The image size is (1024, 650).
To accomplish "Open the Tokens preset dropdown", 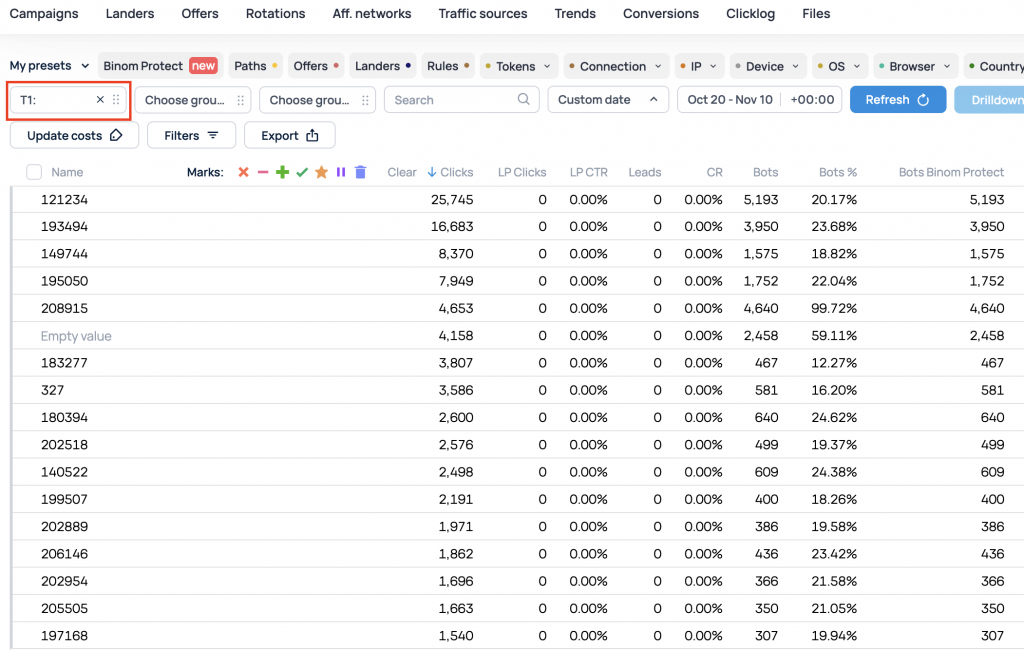I will pos(517,66).
